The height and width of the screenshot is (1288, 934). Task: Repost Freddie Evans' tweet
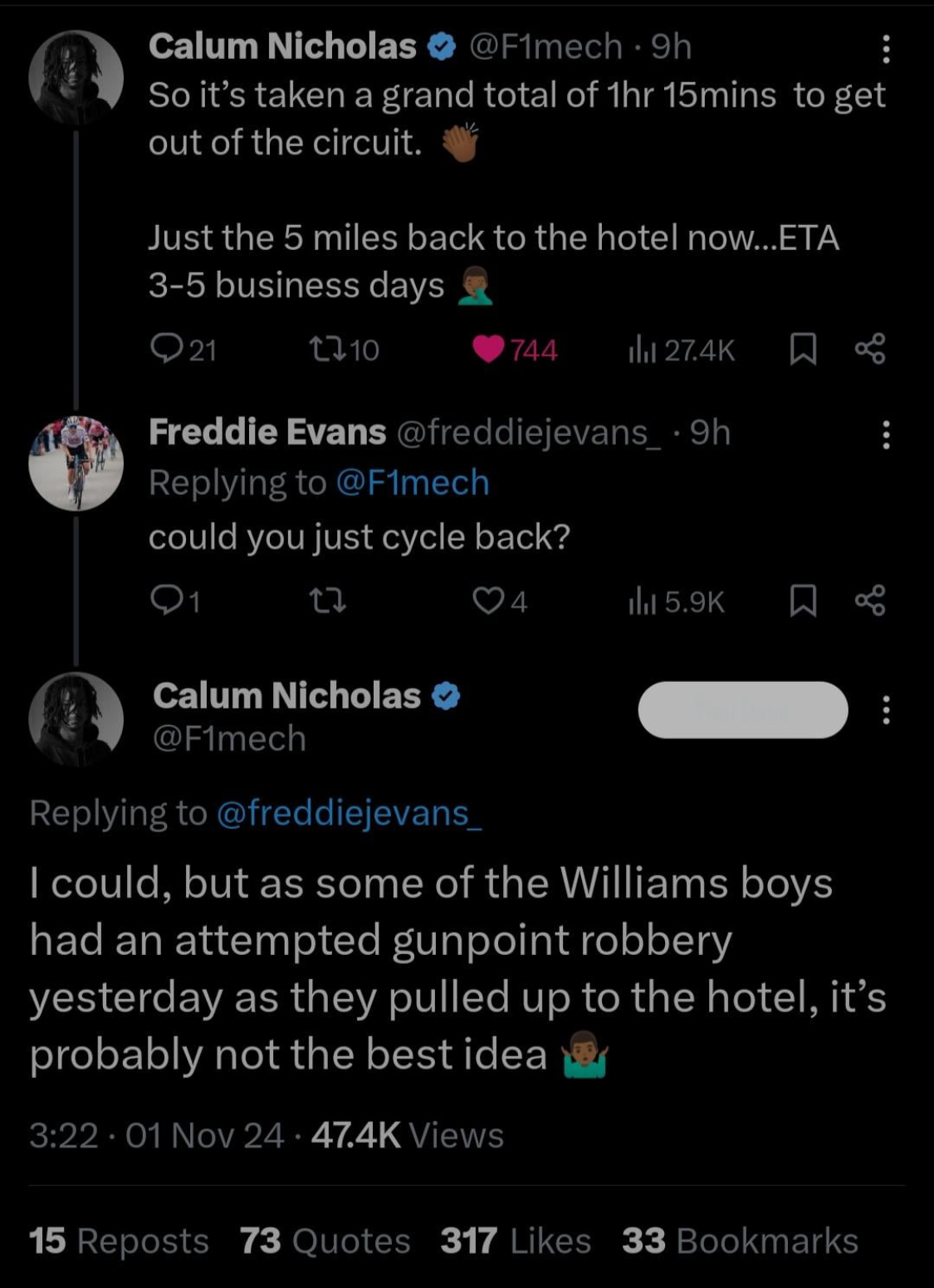(327, 600)
